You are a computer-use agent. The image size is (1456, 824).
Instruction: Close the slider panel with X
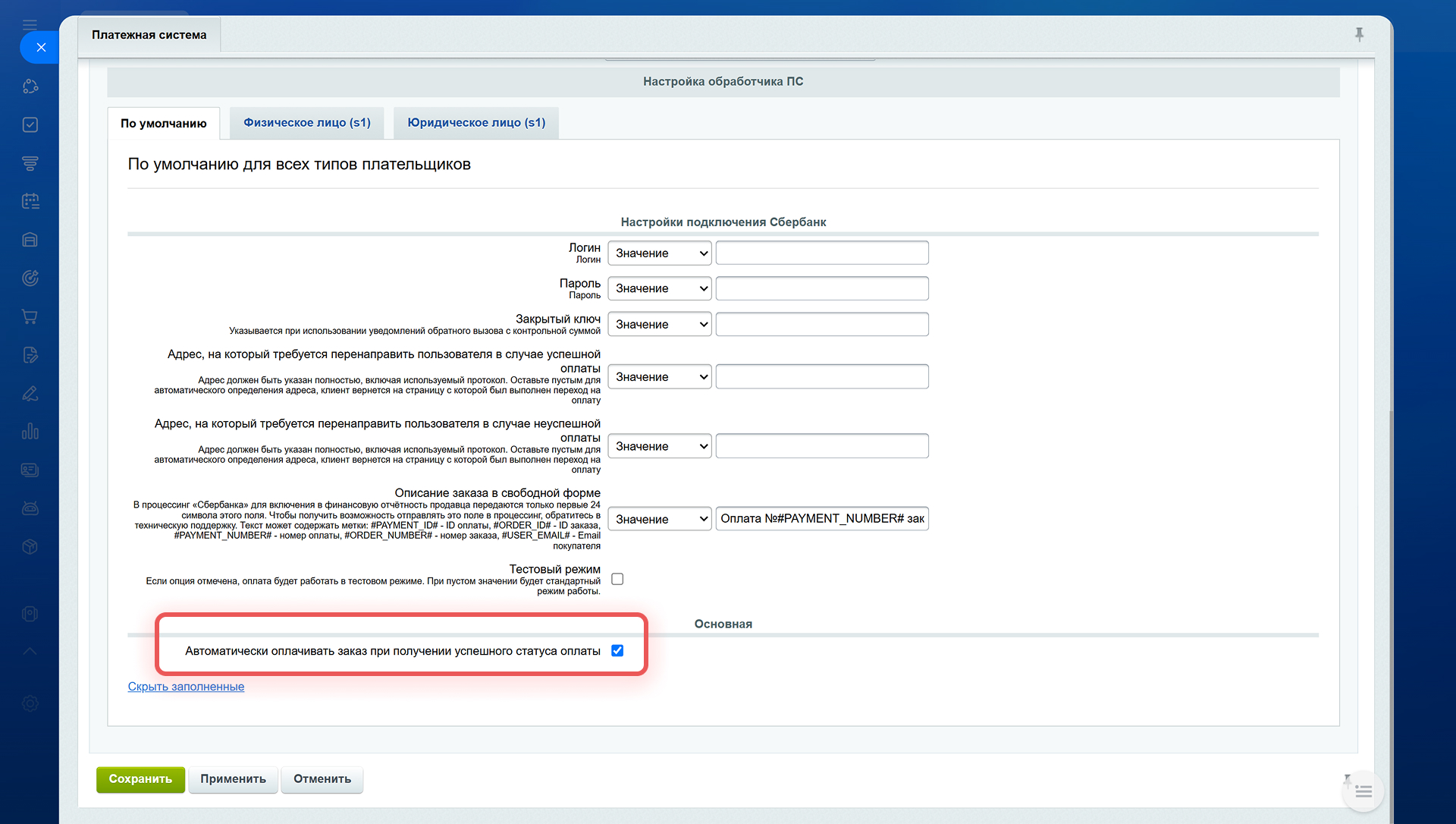[41, 47]
